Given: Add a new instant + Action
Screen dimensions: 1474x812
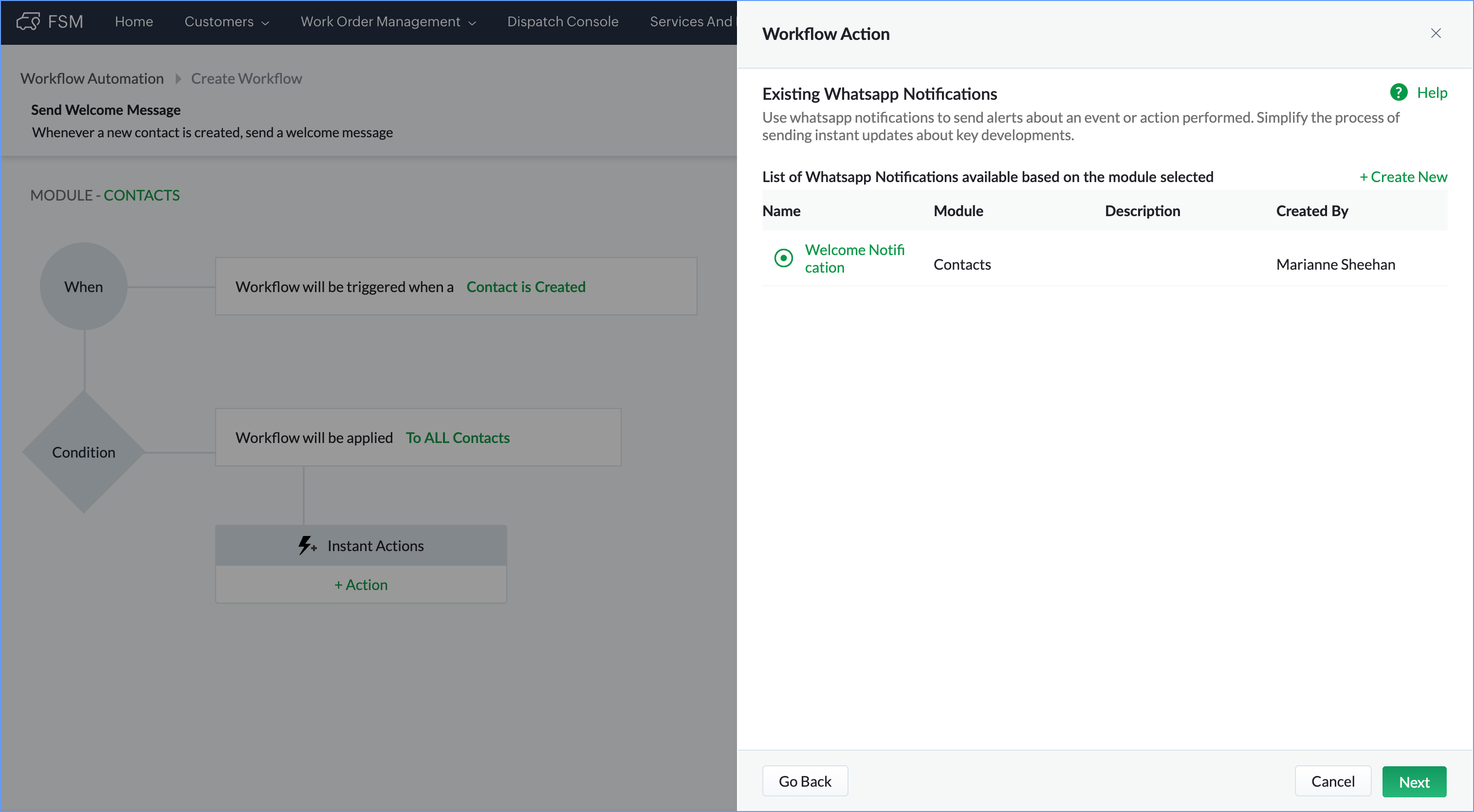Looking at the screenshot, I should [361, 584].
